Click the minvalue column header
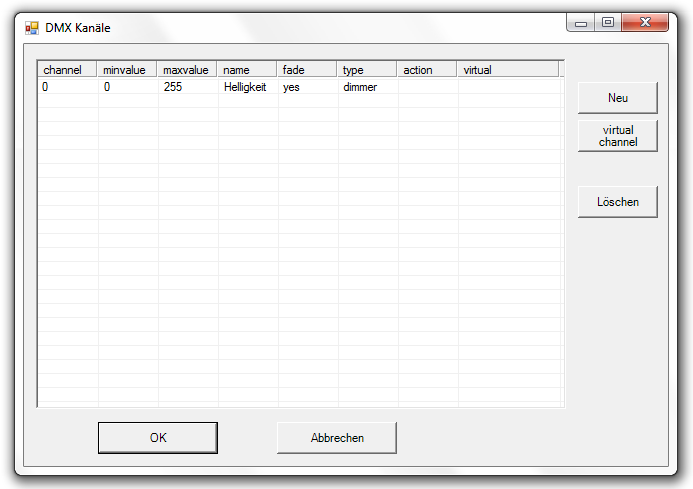Image resolution: width=693 pixels, height=489 pixels. click(127, 70)
